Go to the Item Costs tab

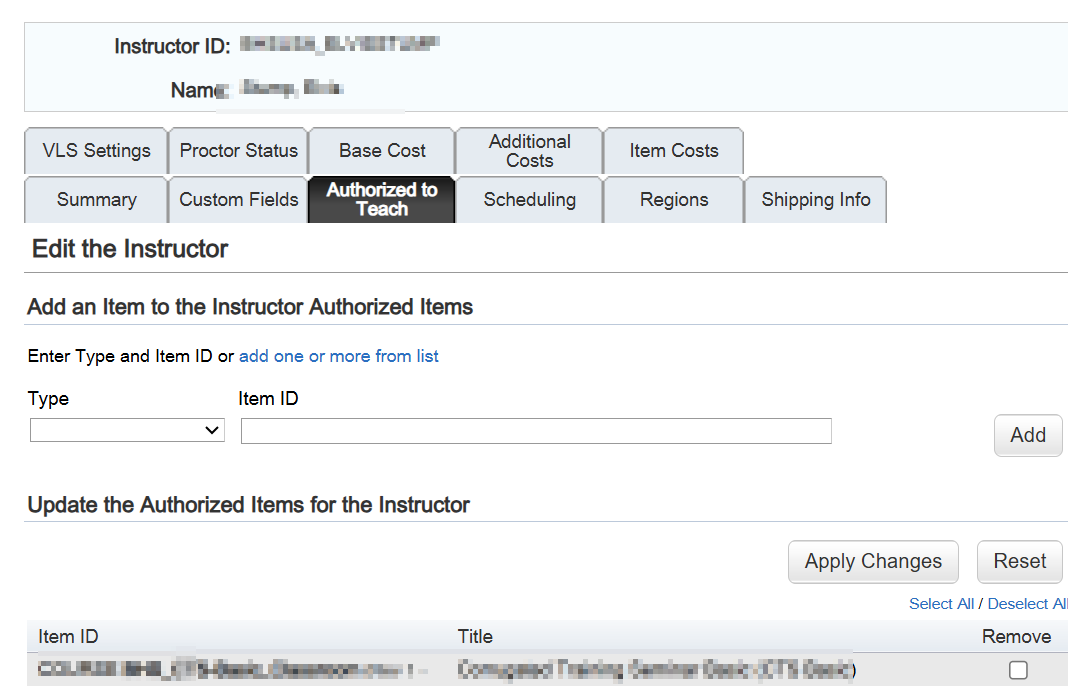tap(673, 151)
